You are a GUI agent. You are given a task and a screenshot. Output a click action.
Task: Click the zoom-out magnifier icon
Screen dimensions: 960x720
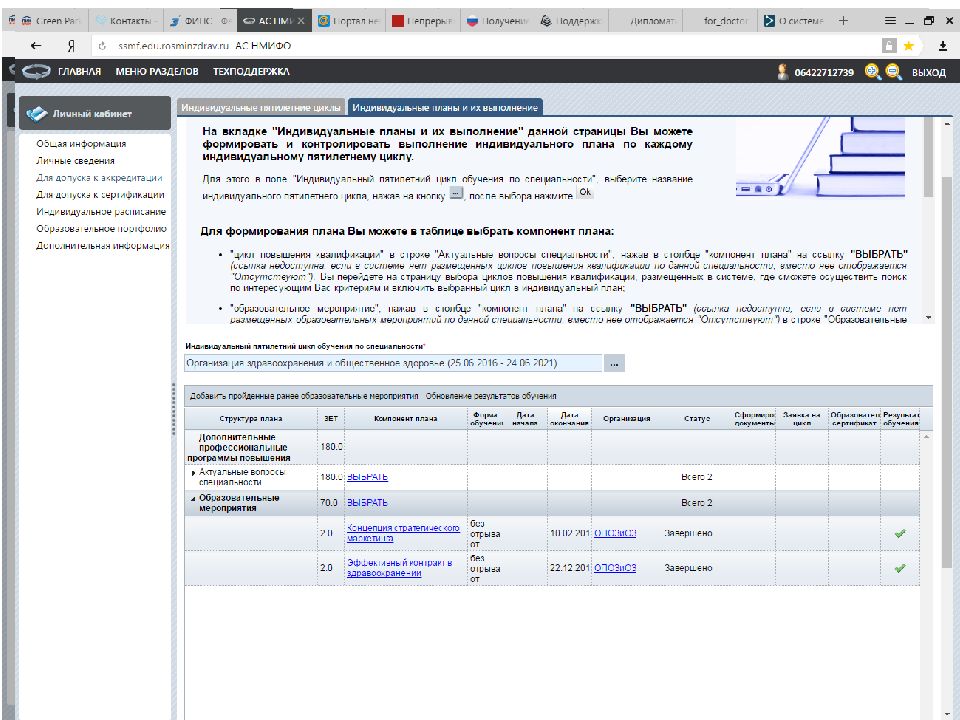894,72
